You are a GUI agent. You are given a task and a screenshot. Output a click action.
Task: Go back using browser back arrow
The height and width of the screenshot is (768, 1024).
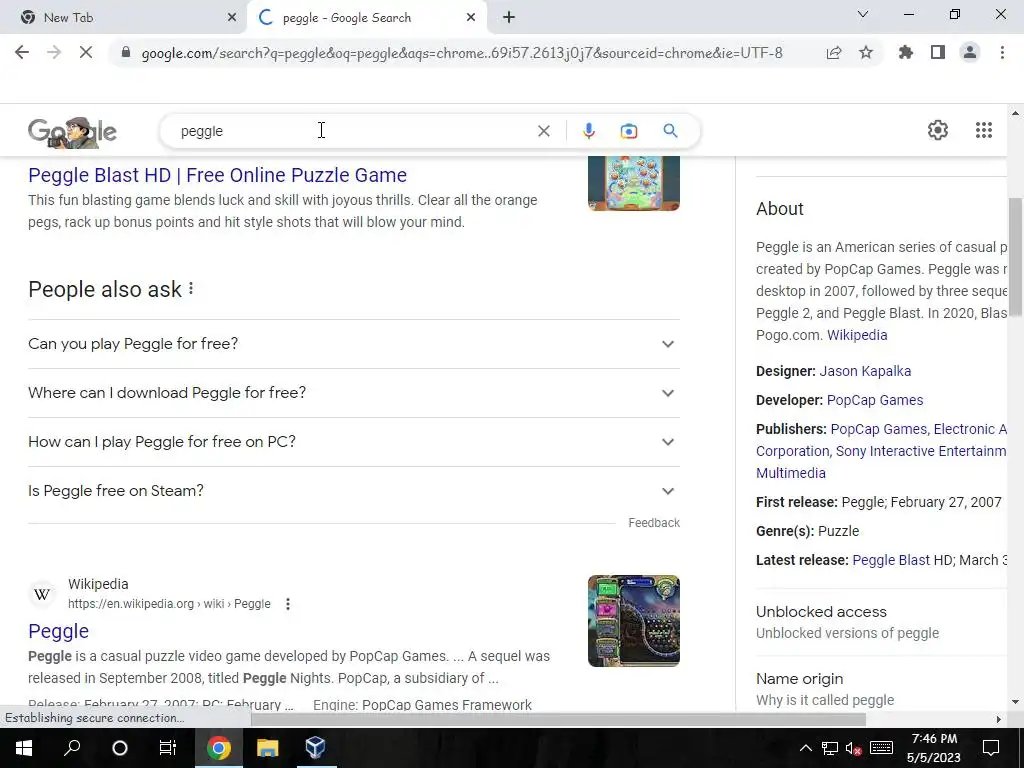point(22,53)
